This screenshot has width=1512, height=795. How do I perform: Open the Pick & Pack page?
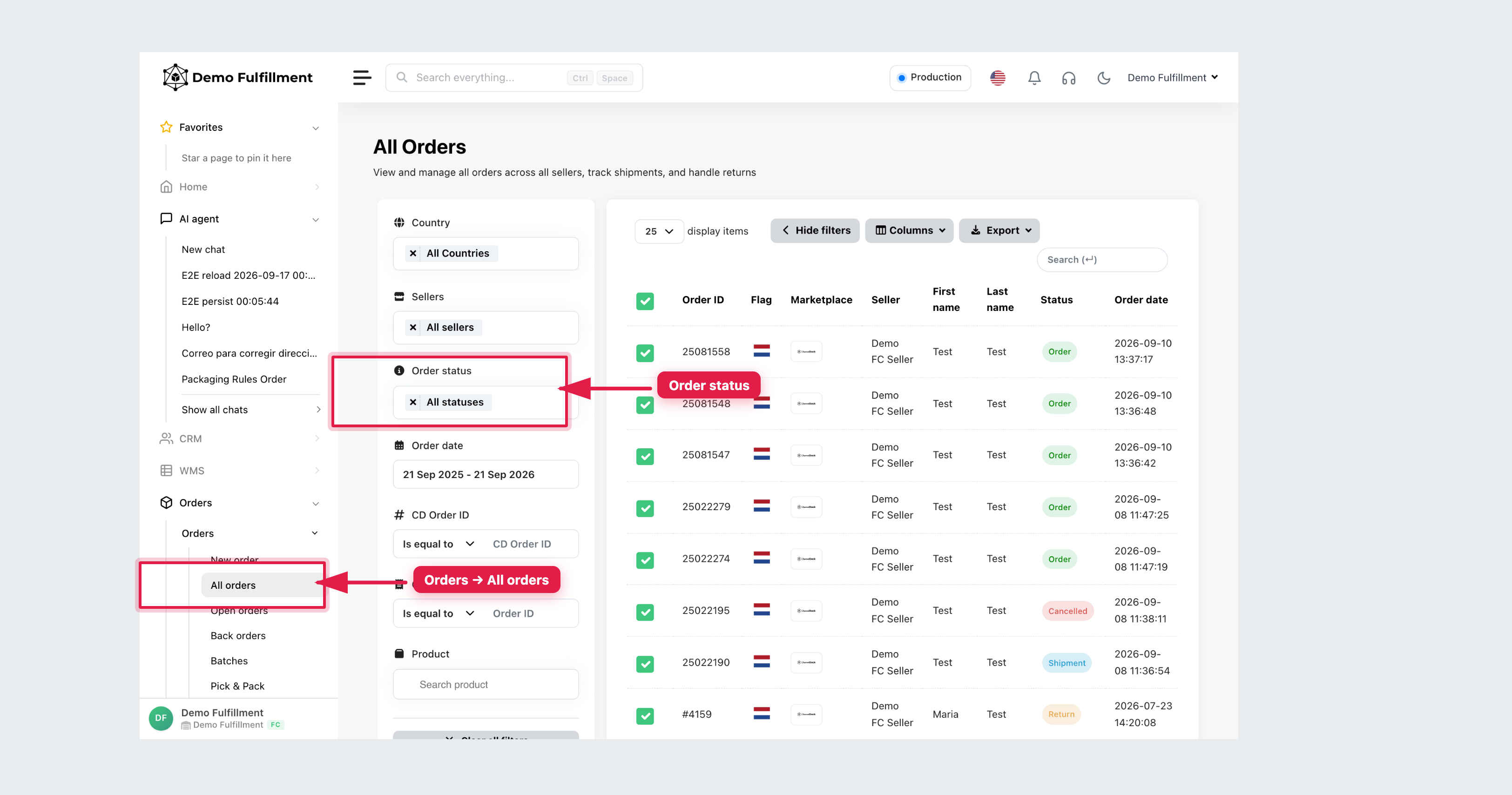pos(237,686)
